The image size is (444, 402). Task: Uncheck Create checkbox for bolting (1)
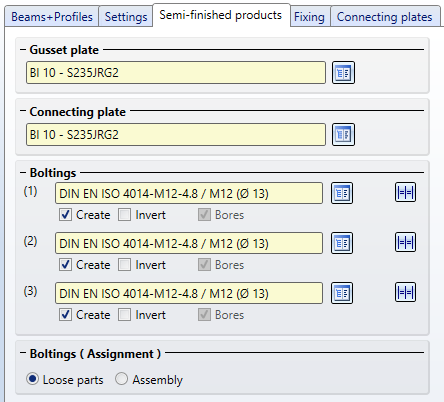coord(65,215)
